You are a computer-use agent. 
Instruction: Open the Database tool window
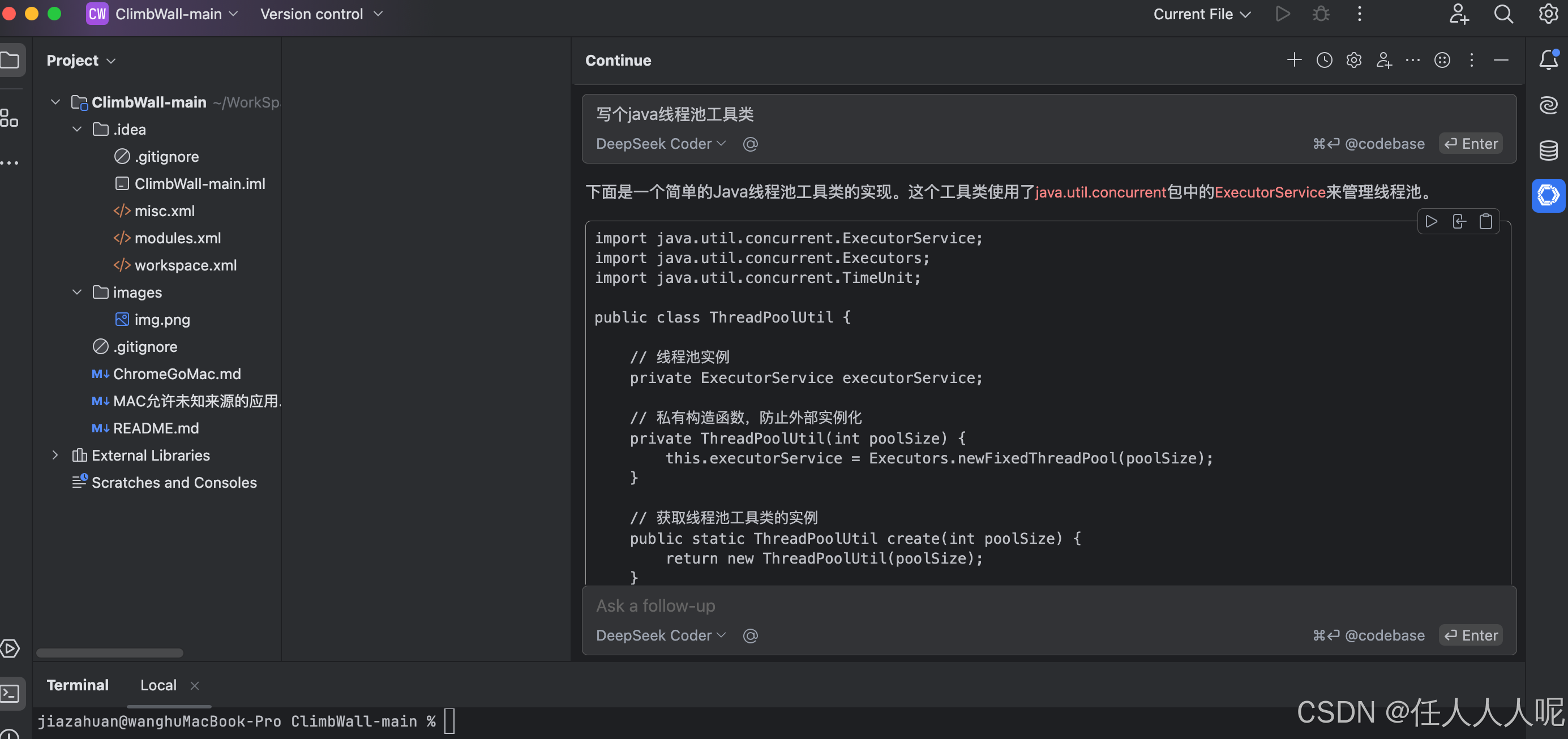point(1548,150)
